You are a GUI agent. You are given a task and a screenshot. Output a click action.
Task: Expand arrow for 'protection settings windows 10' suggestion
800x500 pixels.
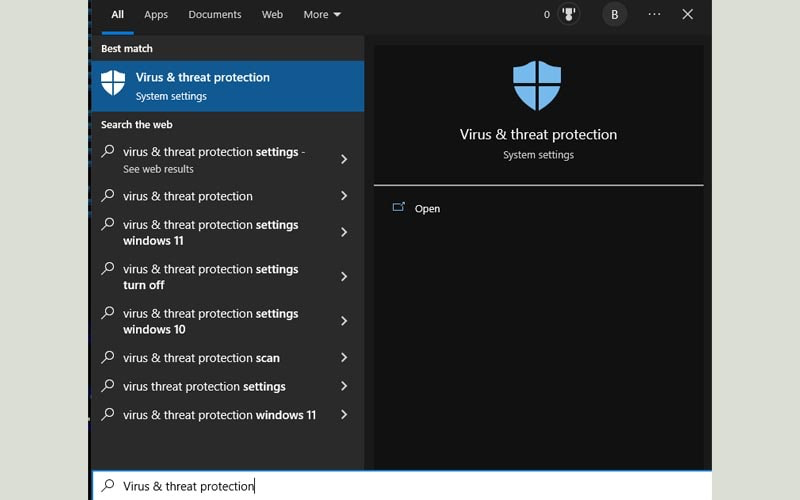(x=344, y=321)
